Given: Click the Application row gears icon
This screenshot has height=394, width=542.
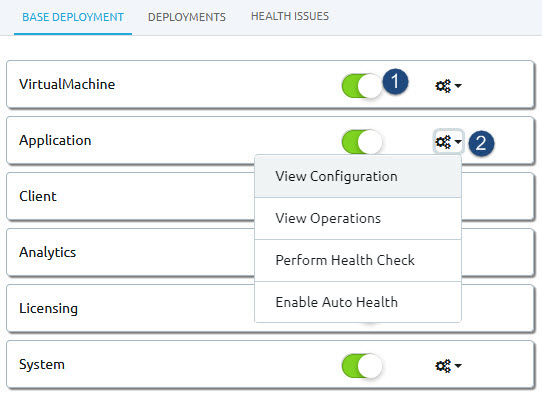Looking at the screenshot, I should (443, 141).
